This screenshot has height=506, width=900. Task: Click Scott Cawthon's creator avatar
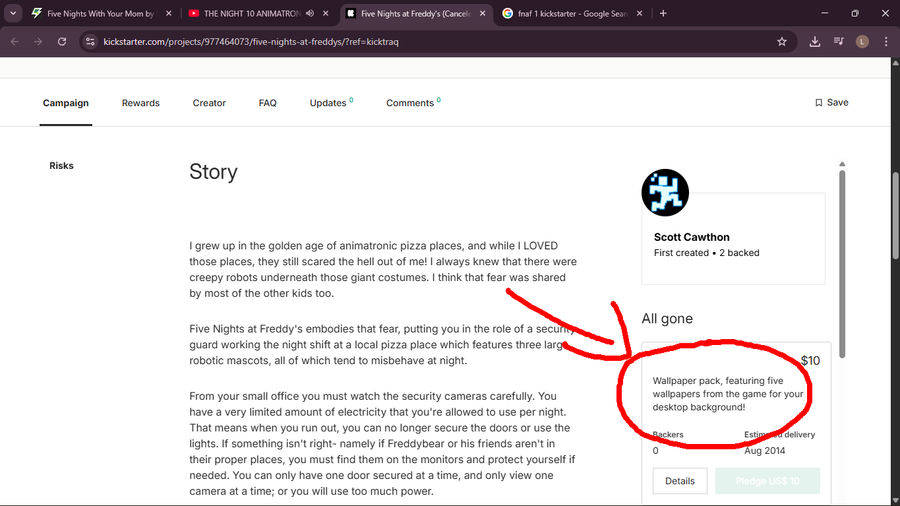point(665,193)
